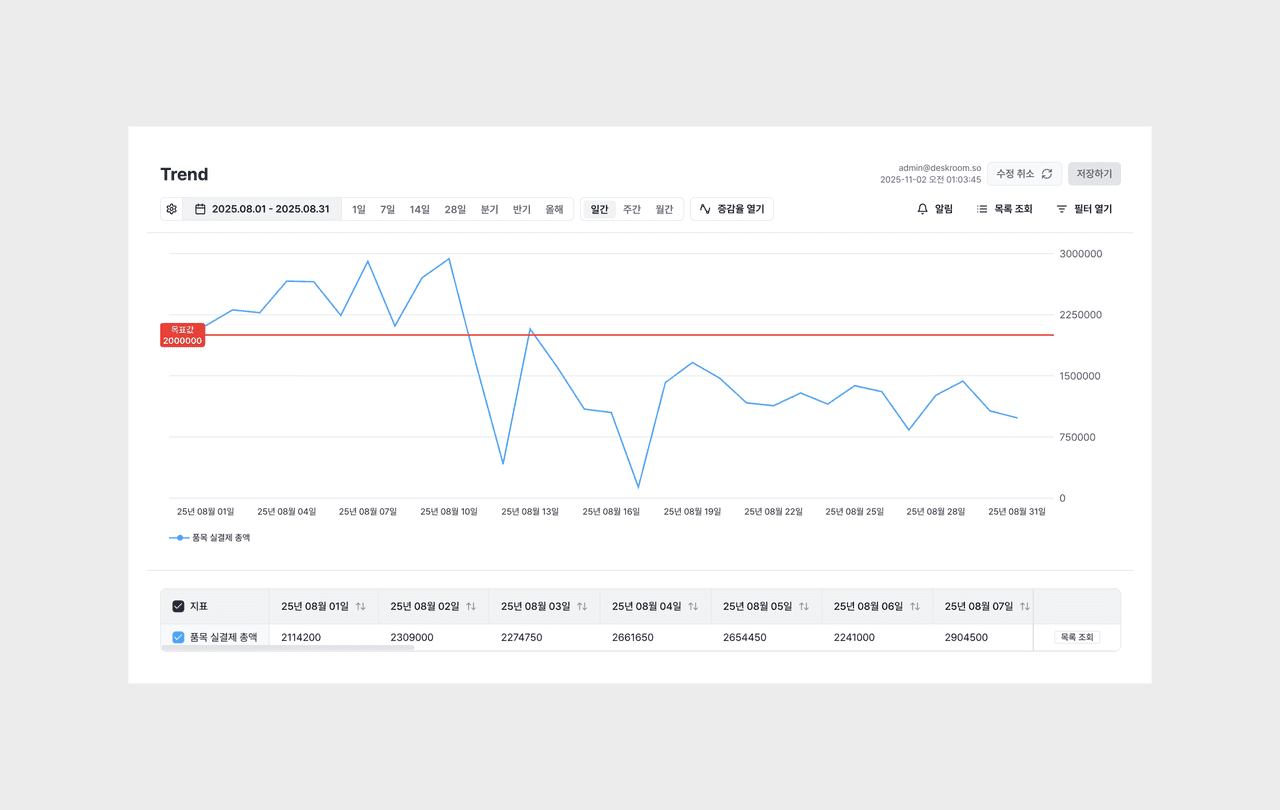Screen dimensions: 1280x810
Task: Select the 7일 range preset
Action: tap(388, 209)
